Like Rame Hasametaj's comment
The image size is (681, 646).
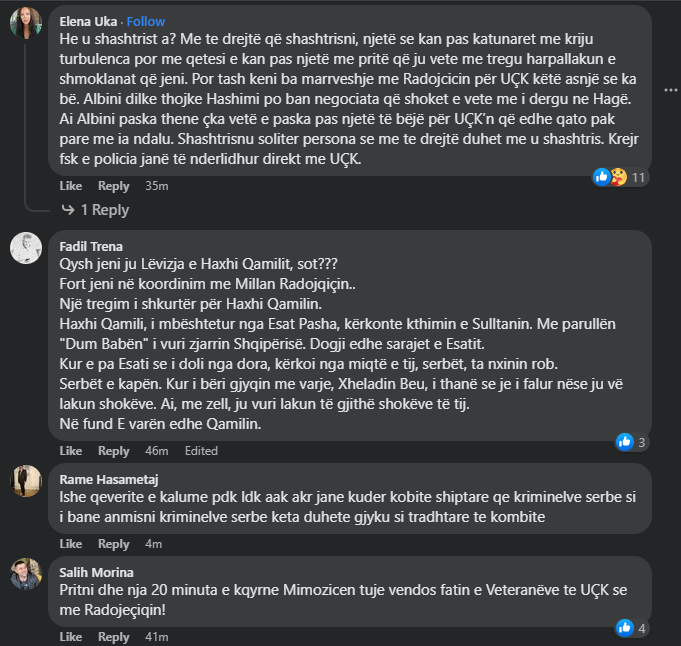(71, 544)
